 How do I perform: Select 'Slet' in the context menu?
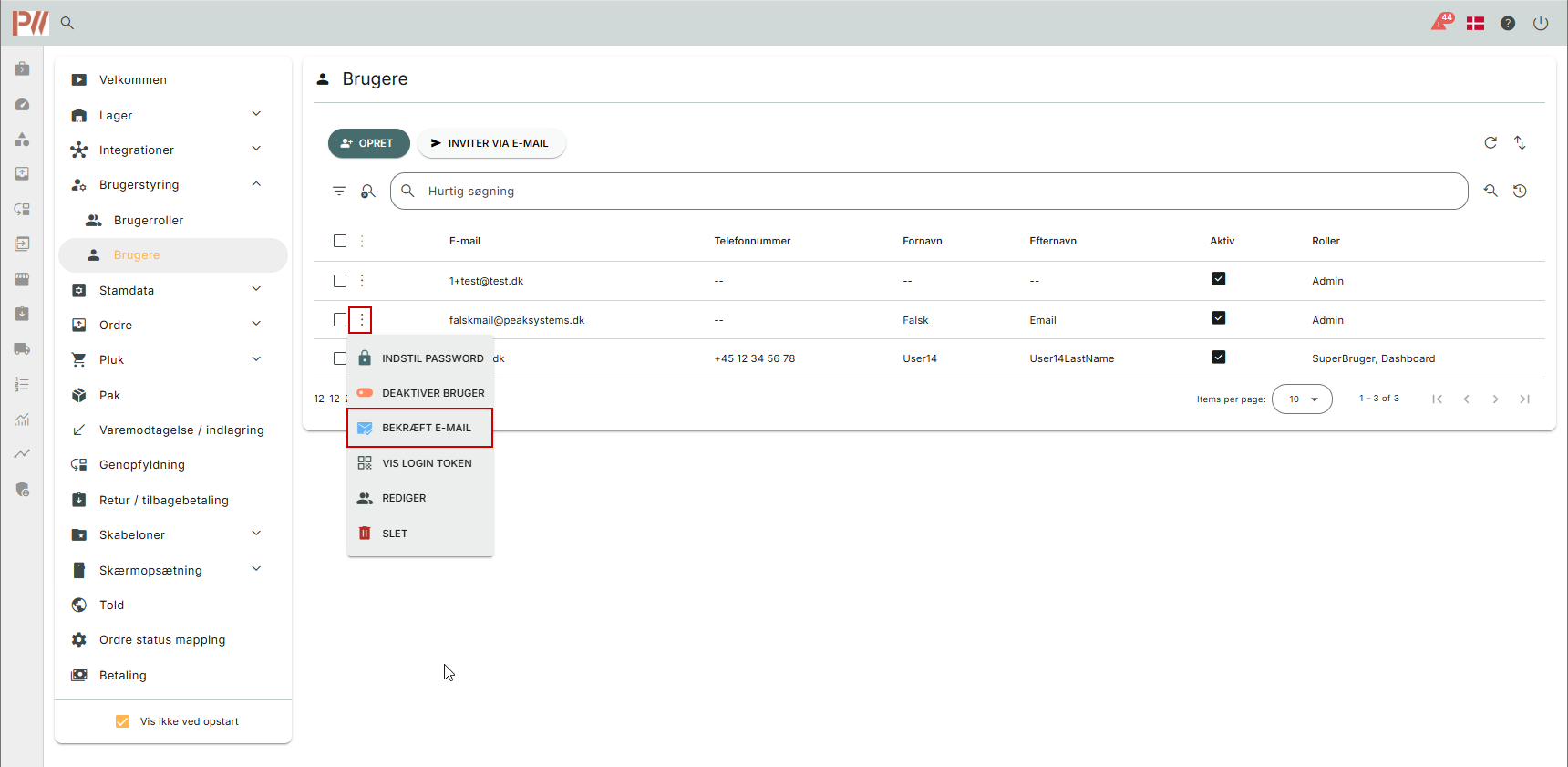395,534
